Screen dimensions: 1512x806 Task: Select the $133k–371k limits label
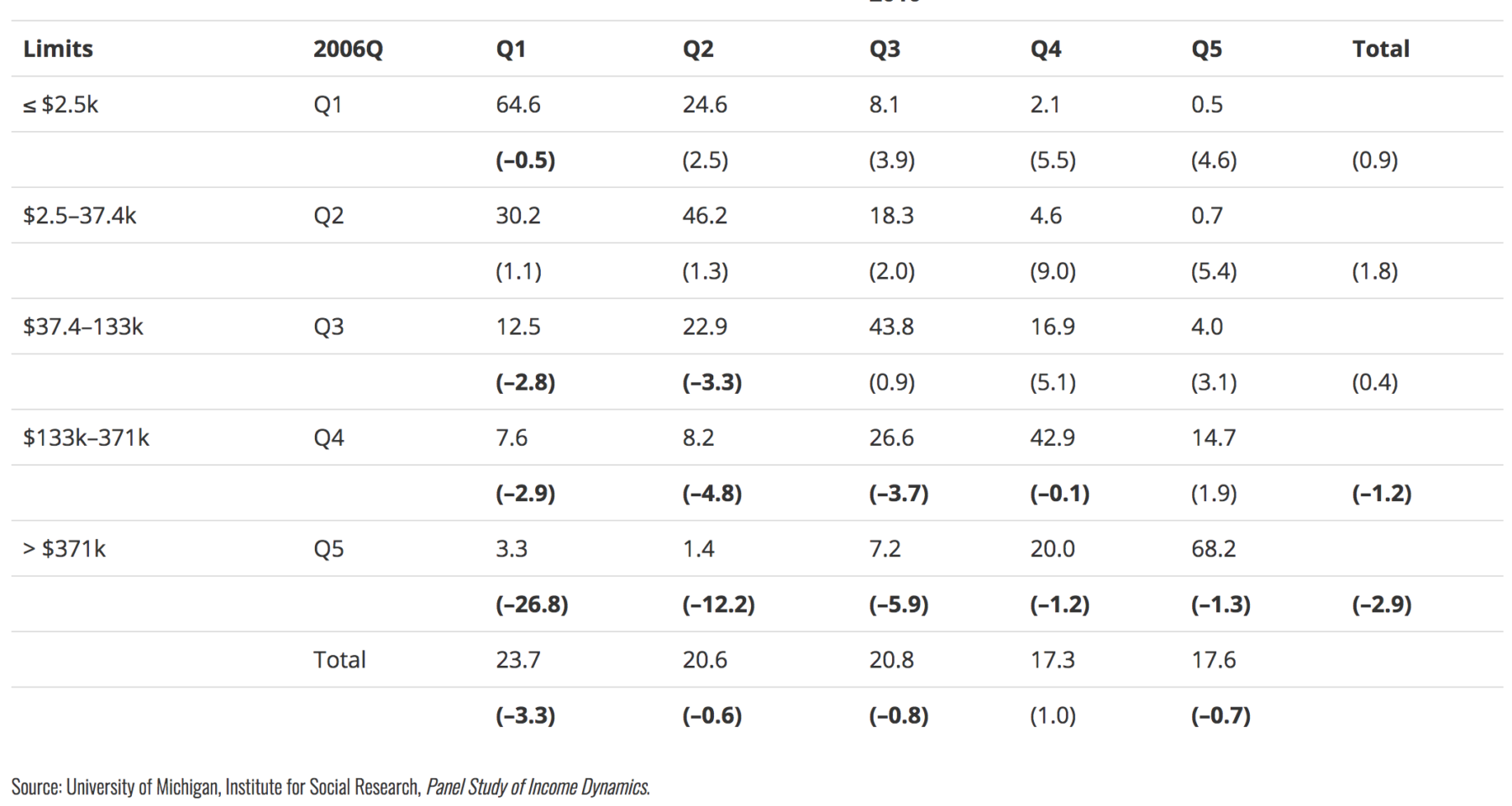[87, 437]
